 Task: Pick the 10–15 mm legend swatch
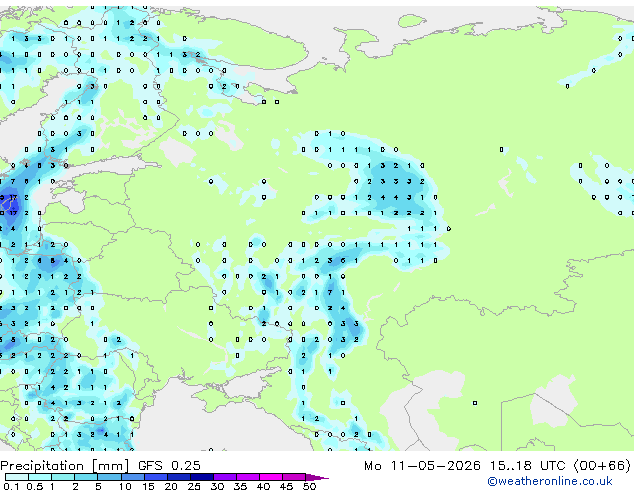pos(133,477)
